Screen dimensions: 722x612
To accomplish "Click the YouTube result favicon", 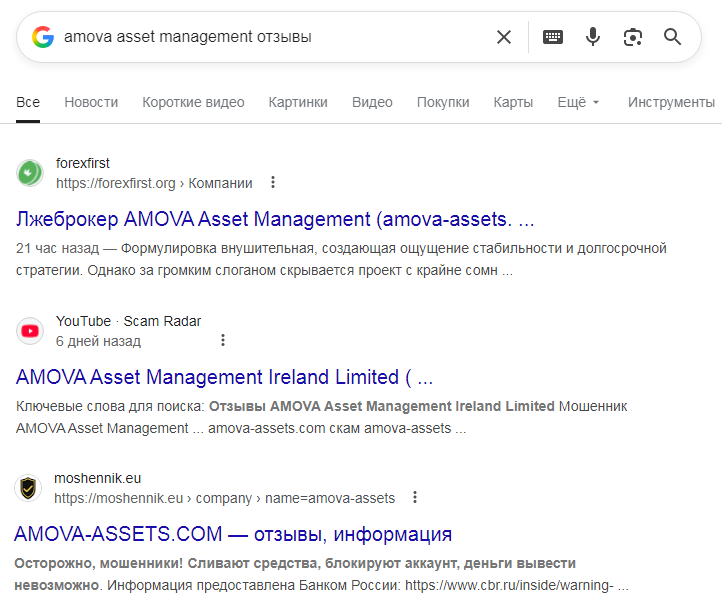I will (x=30, y=331).
